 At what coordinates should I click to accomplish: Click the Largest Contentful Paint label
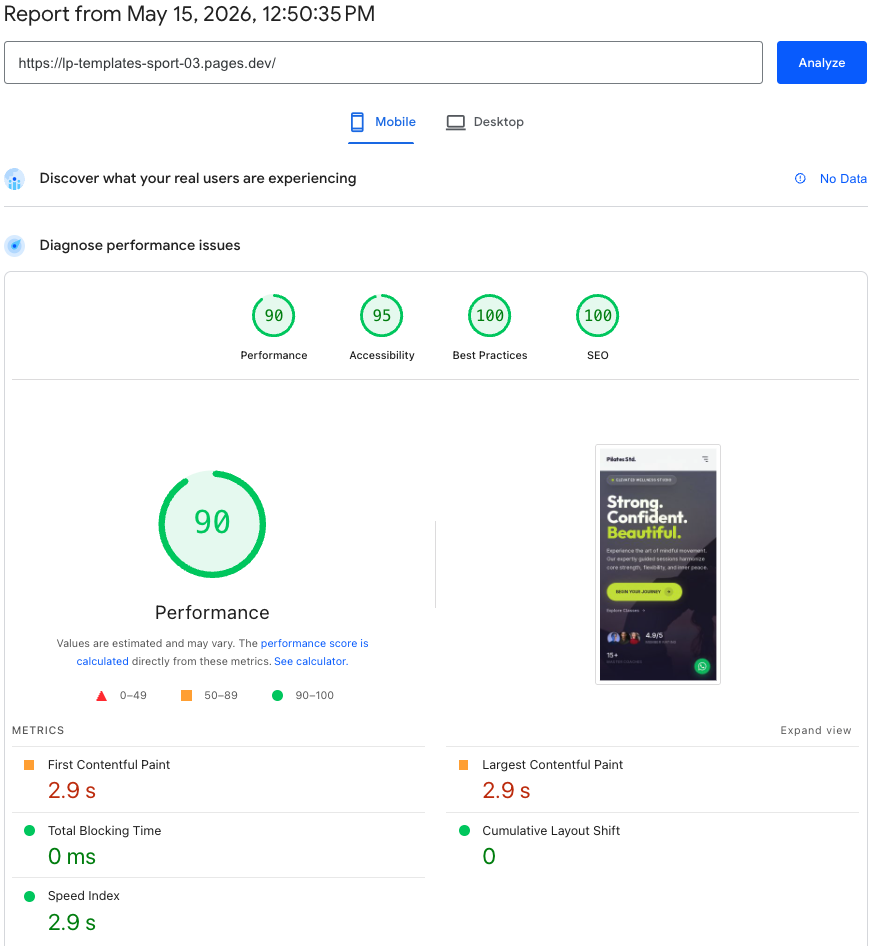pyautogui.click(x=552, y=764)
